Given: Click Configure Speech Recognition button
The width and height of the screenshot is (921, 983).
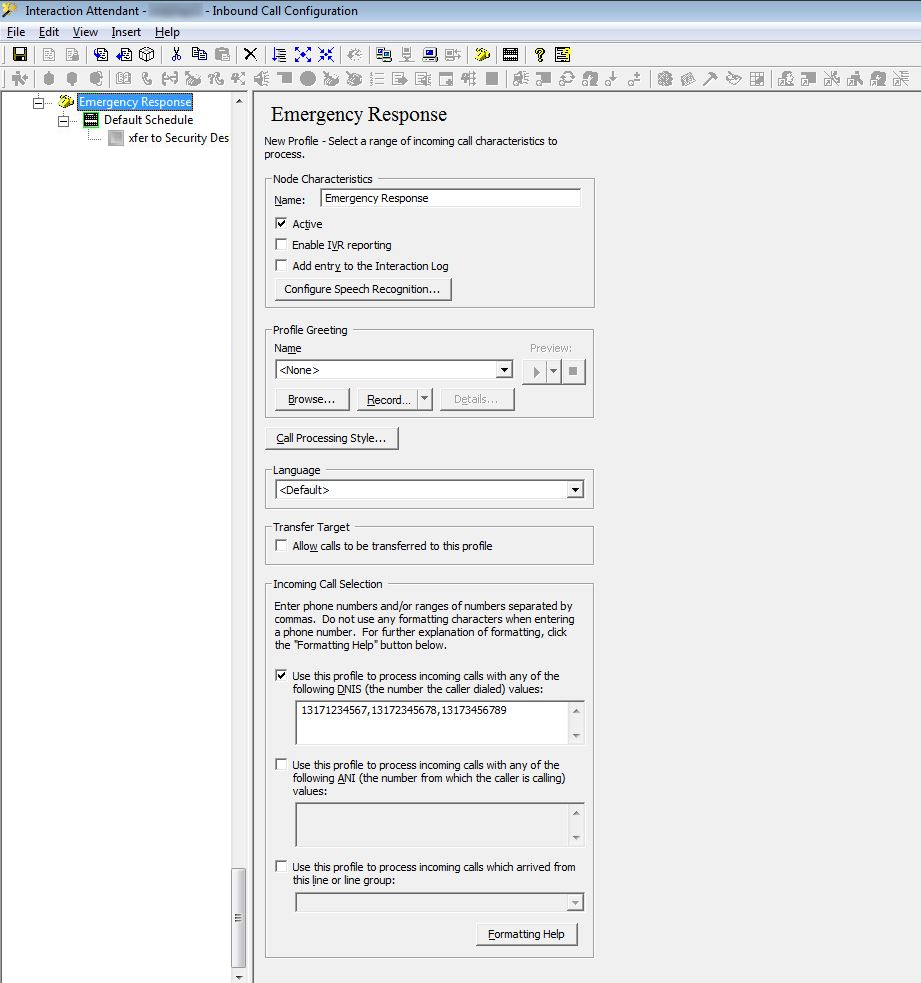Looking at the screenshot, I should pos(362,289).
